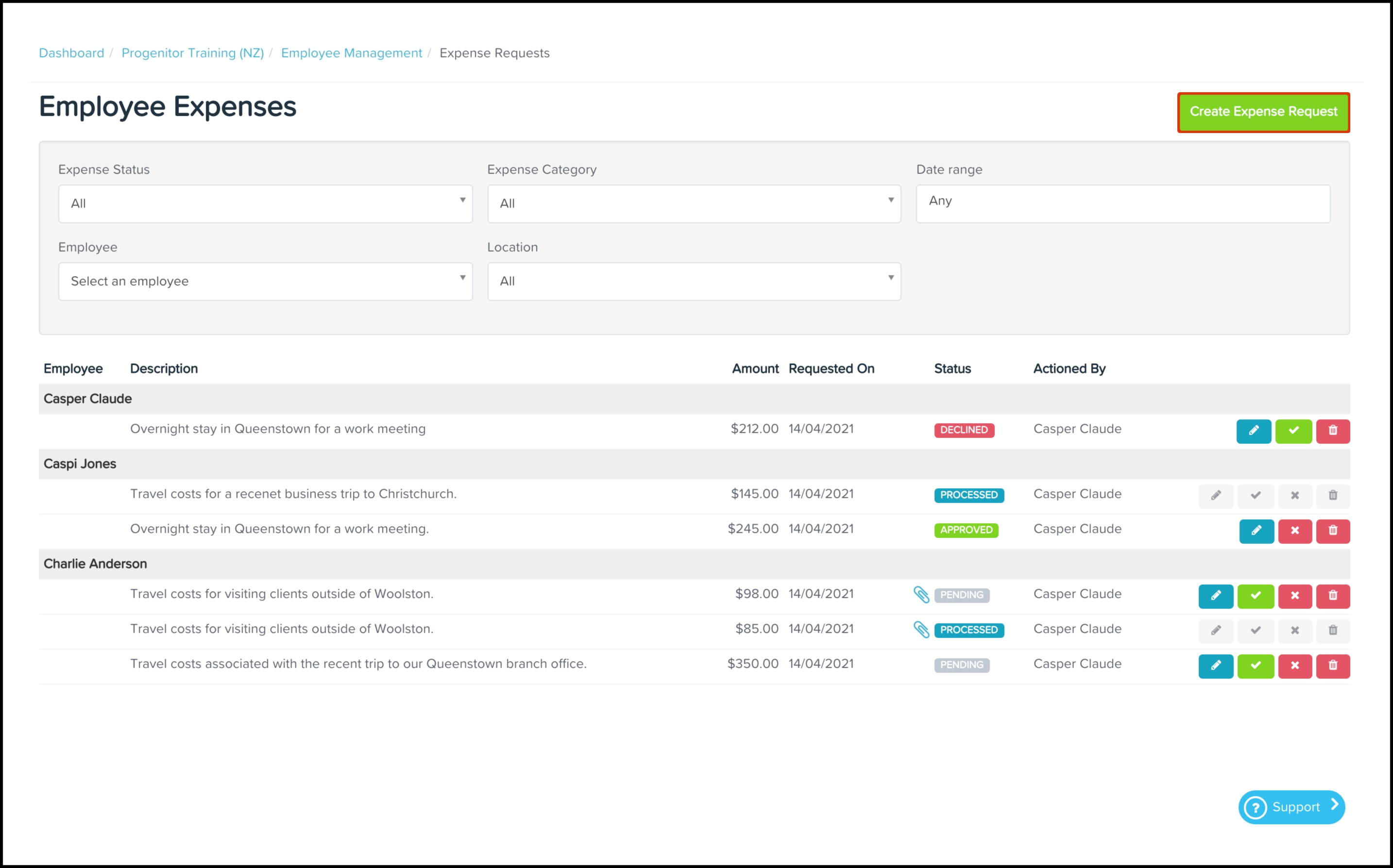This screenshot has height=868, width=1393.
Task: Edit the declined $212.00 Casper Claude expense
Action: pos(1253,431)
